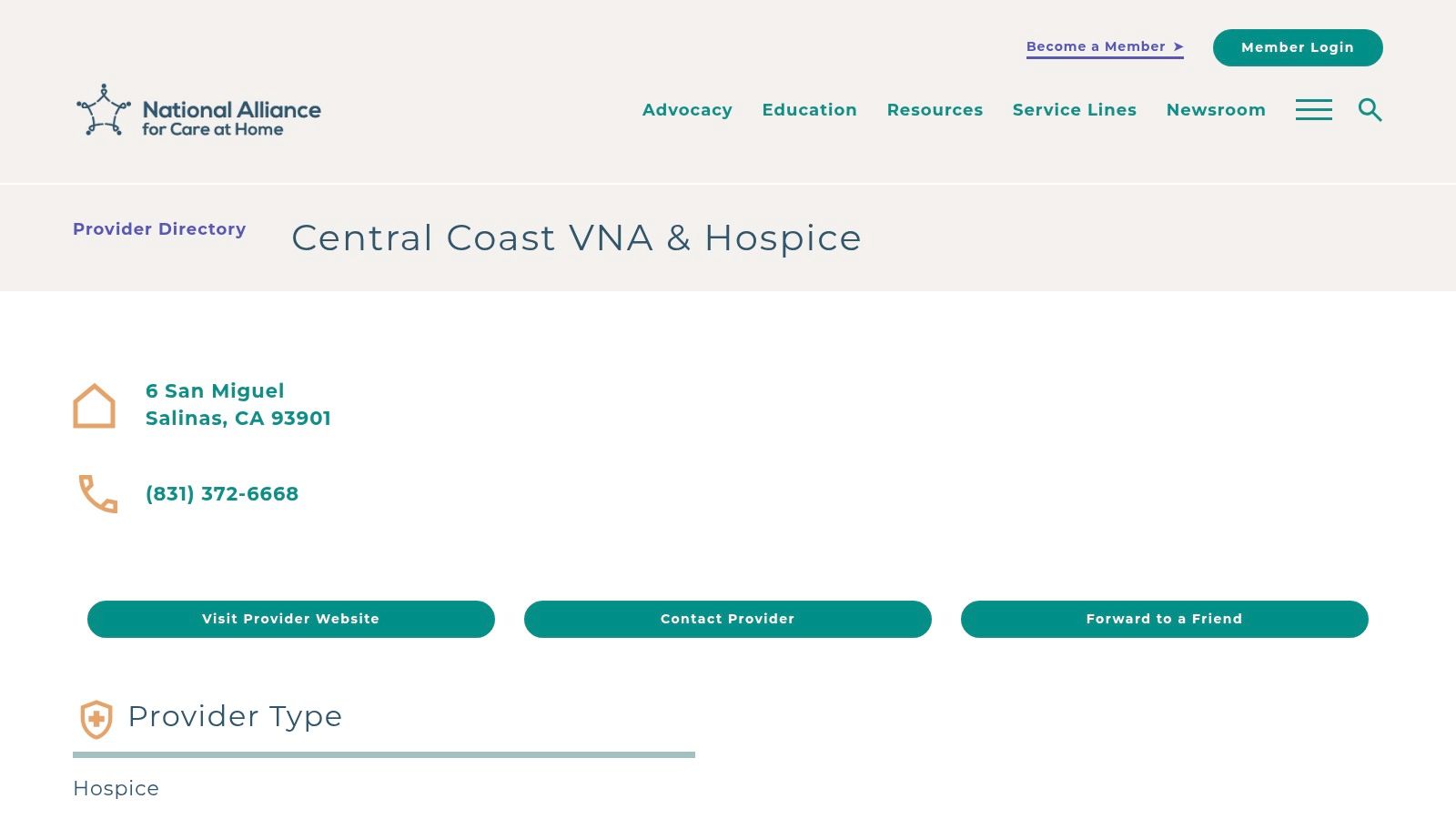The image size is (1456, 819).
Task: Open the Resources dropdown
Action: (935, 109)
